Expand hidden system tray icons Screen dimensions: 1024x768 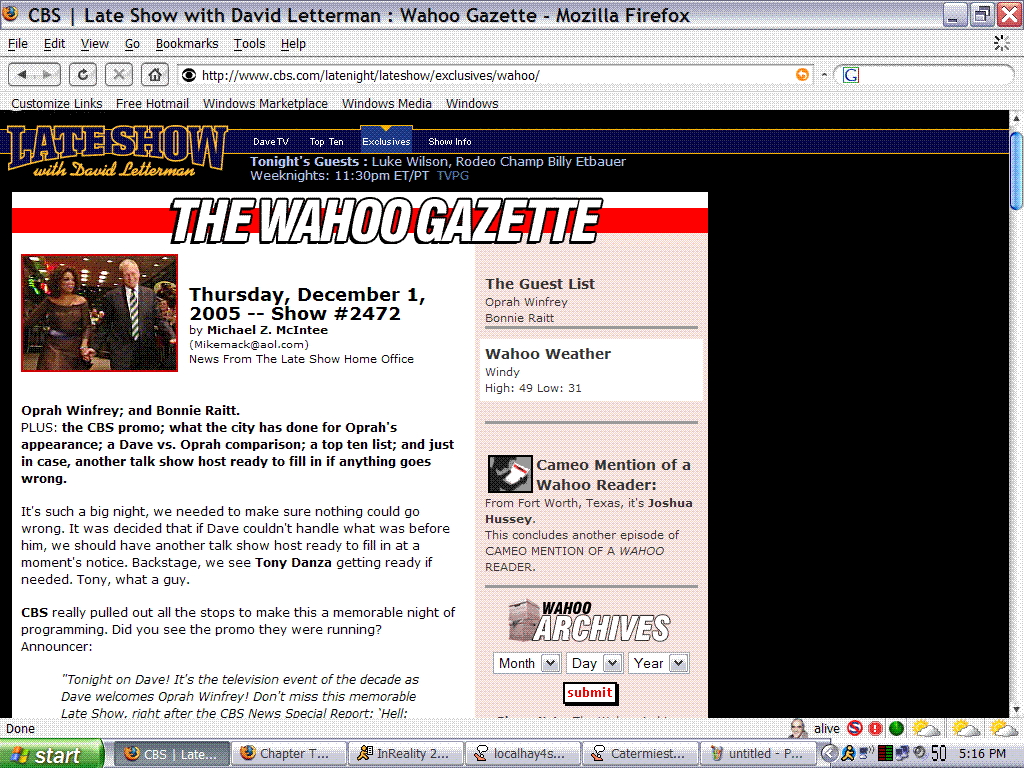829,754
